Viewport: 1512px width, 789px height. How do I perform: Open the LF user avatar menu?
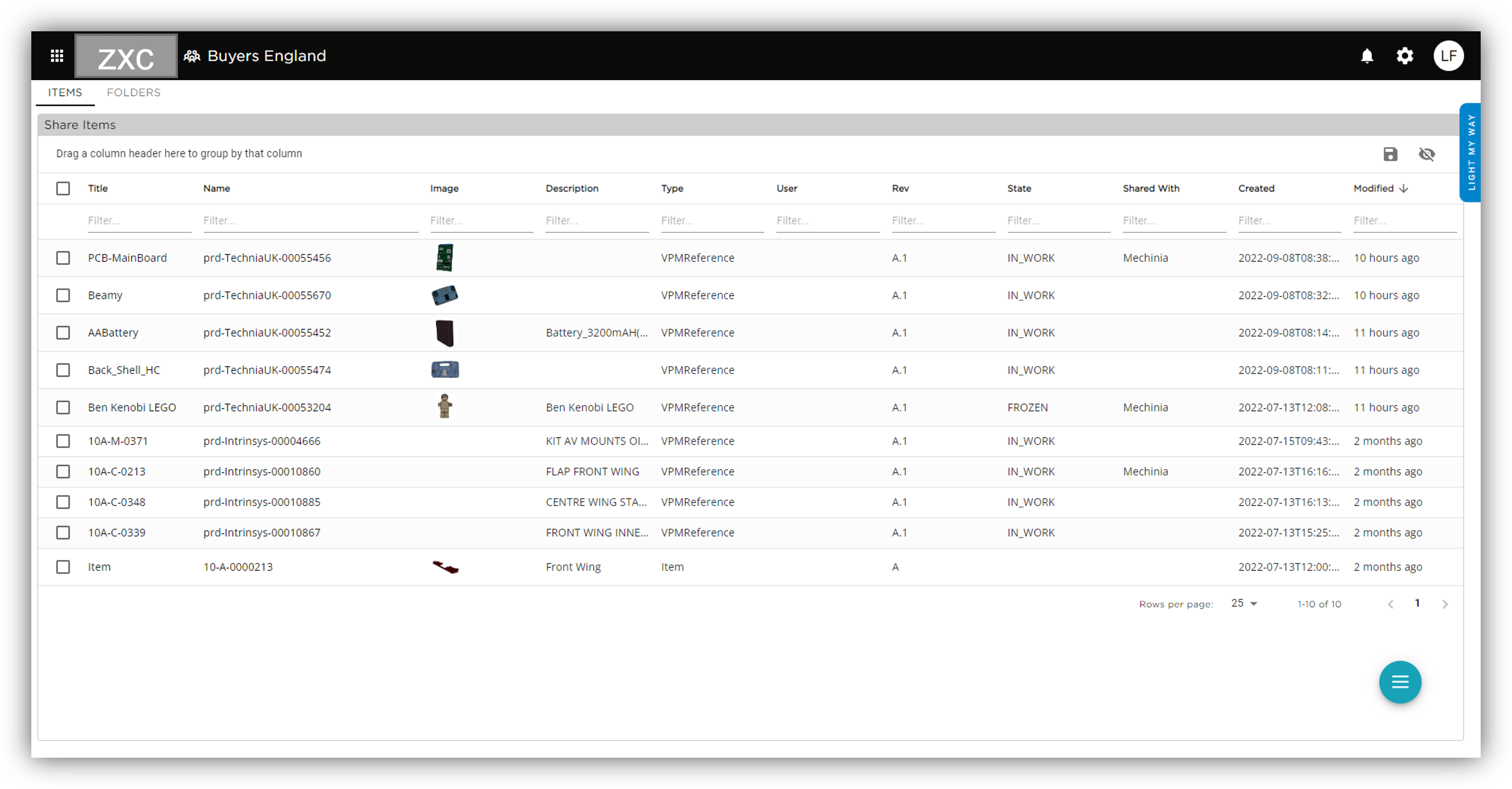coord(1448,56)
